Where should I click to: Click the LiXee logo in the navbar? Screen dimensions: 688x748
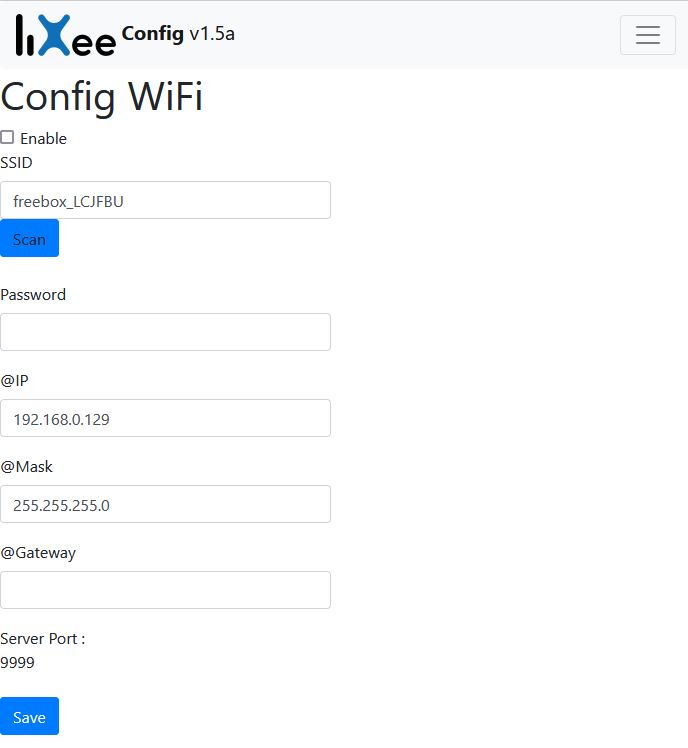65,35
